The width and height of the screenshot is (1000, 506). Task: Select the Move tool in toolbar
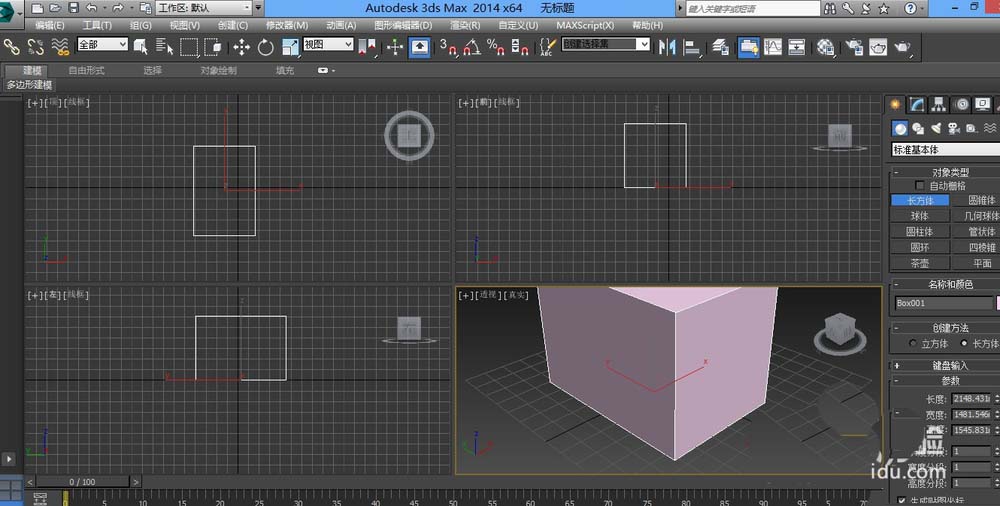tap(242, 46)
